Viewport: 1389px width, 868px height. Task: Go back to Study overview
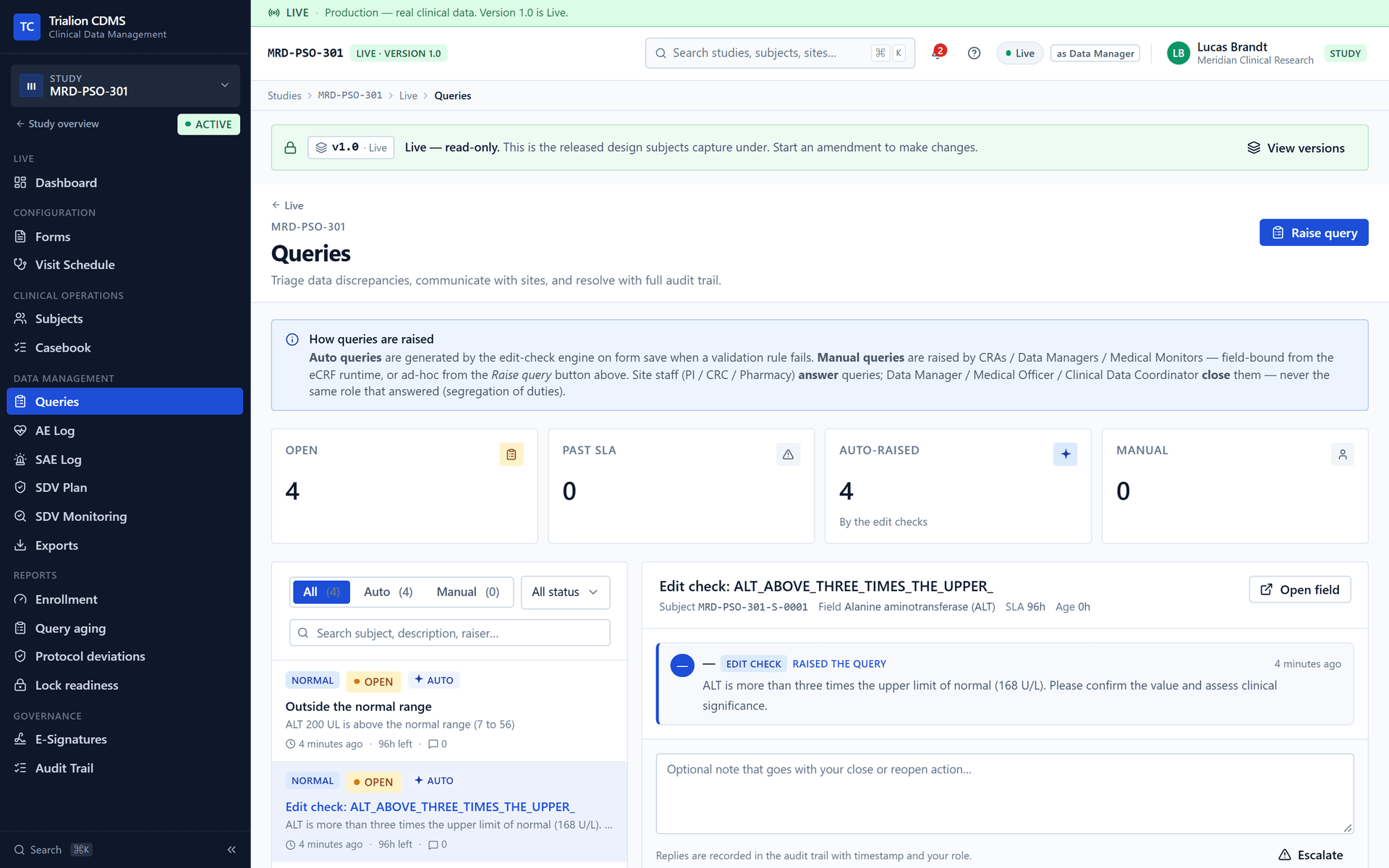58,124
